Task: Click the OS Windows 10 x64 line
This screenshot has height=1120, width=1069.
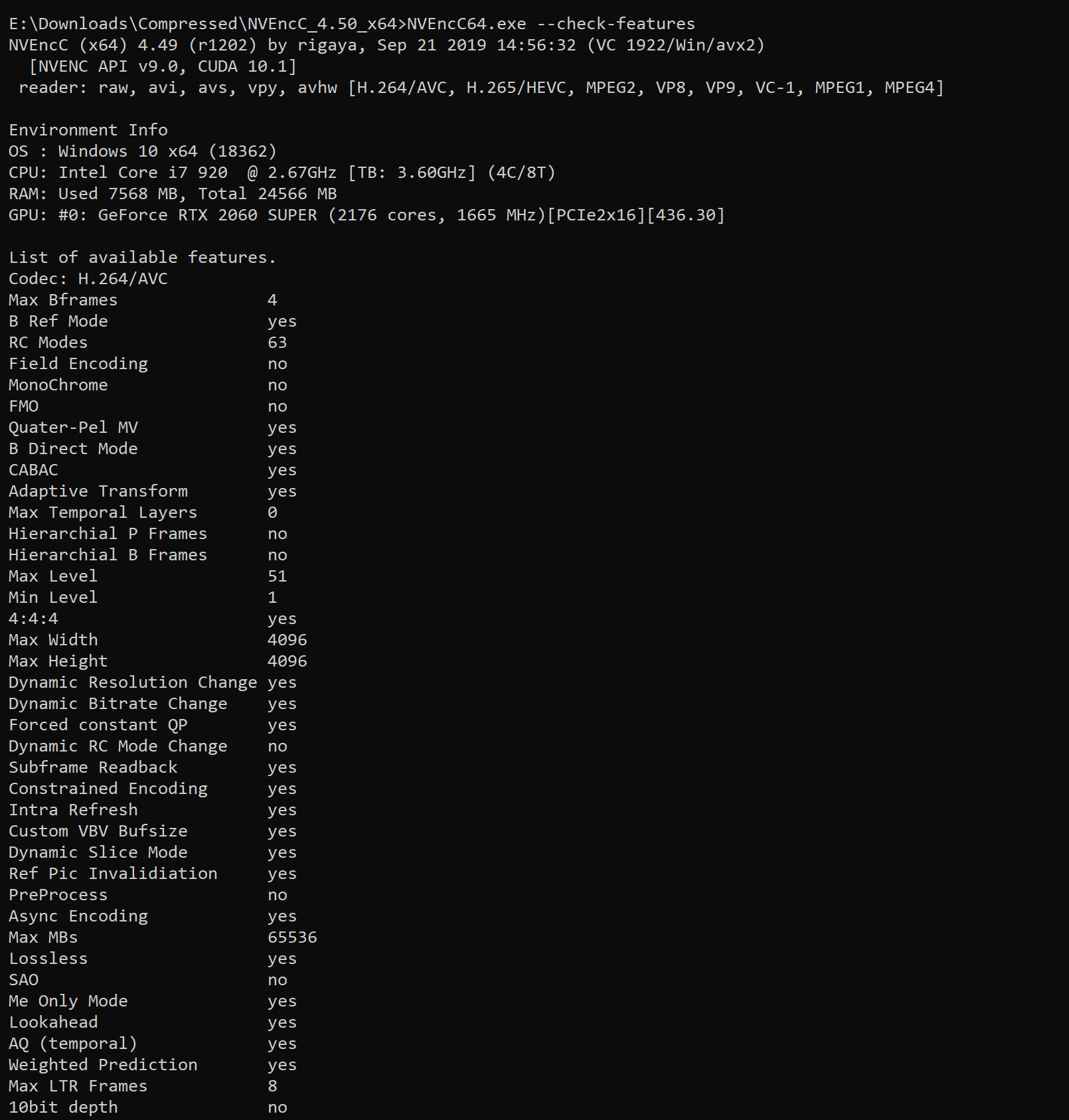Action: click(x=142, y=151)
